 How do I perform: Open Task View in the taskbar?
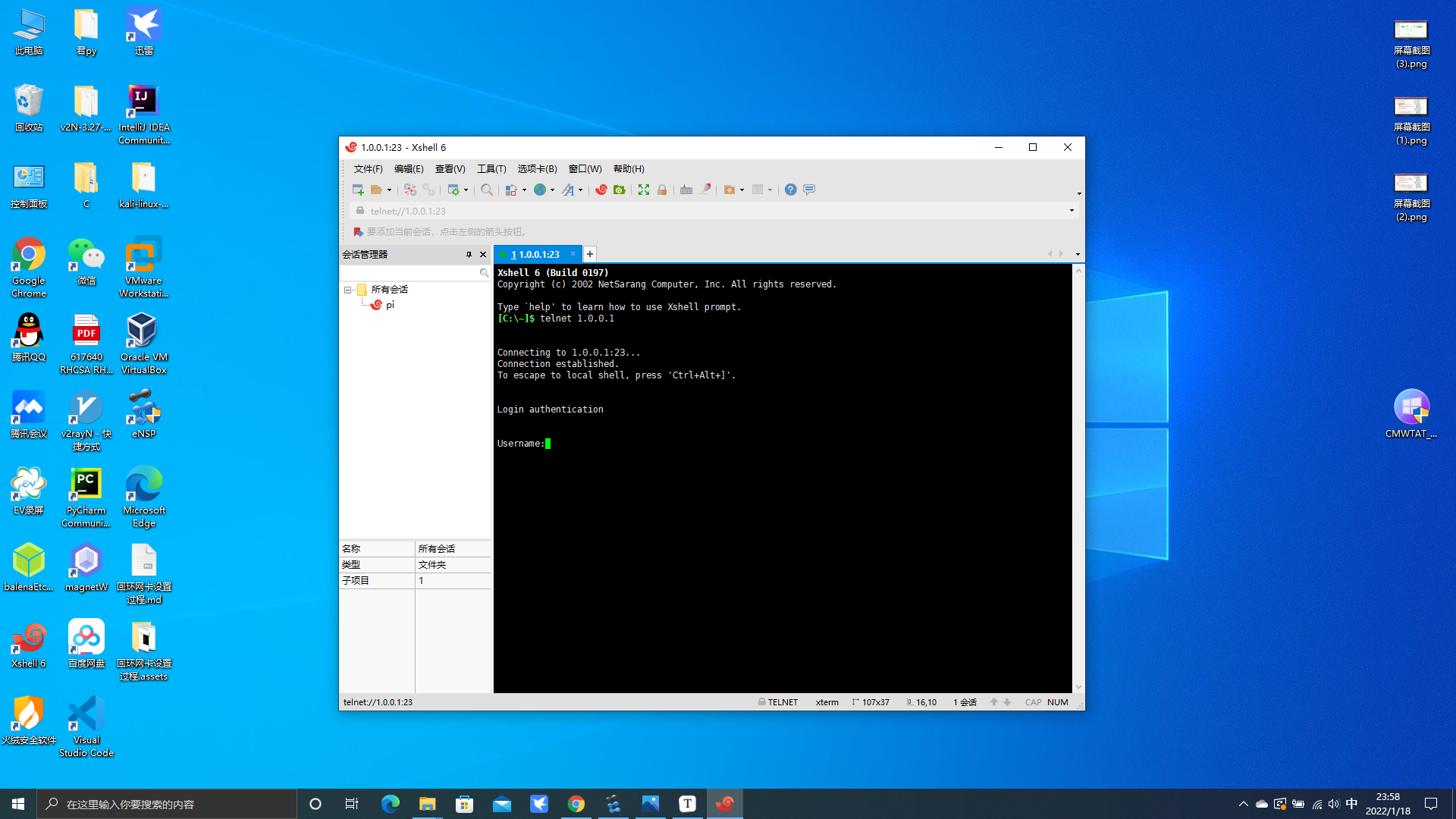pos(352,804)
